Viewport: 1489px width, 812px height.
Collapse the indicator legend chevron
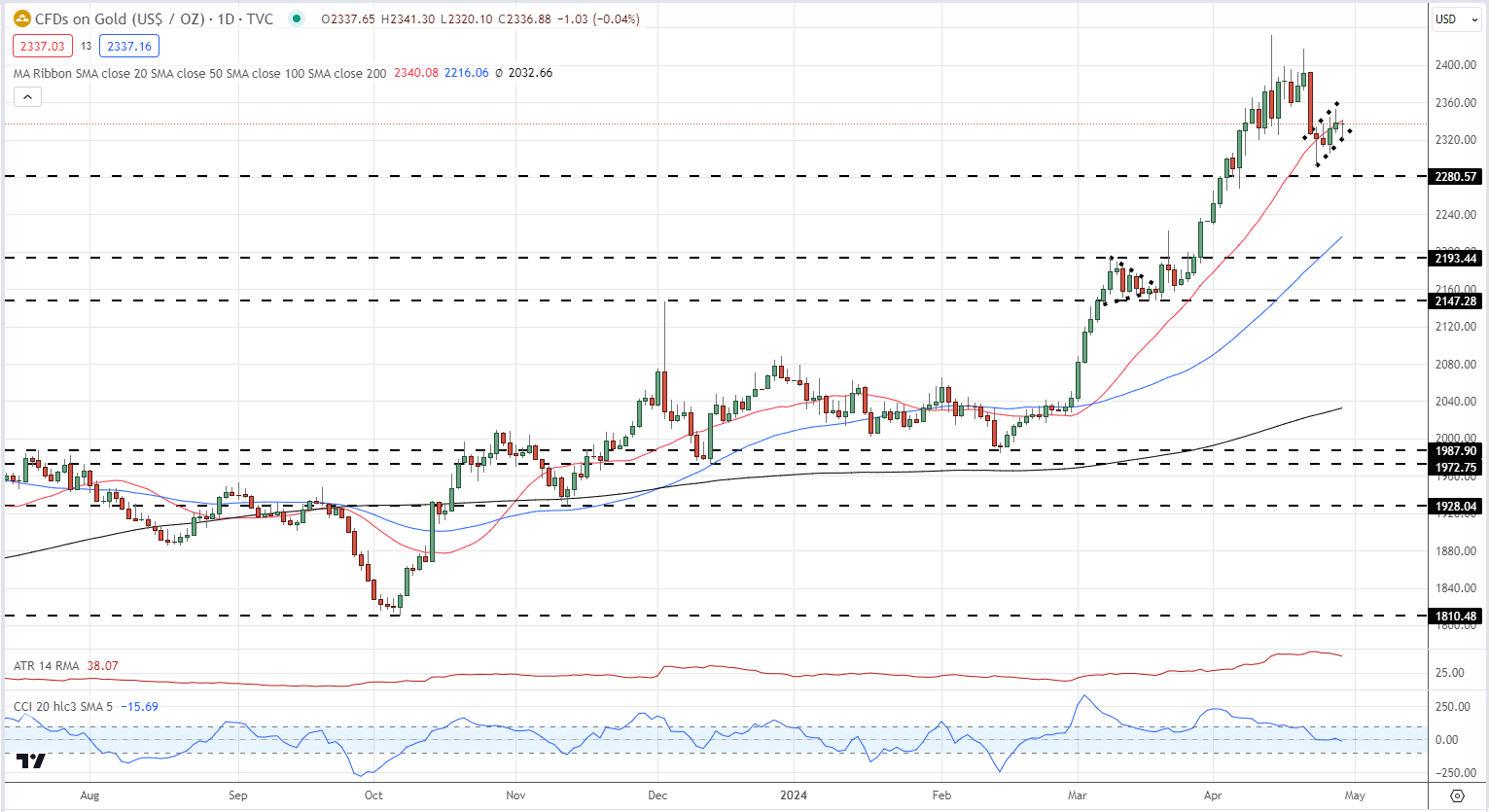coord(27,96)
